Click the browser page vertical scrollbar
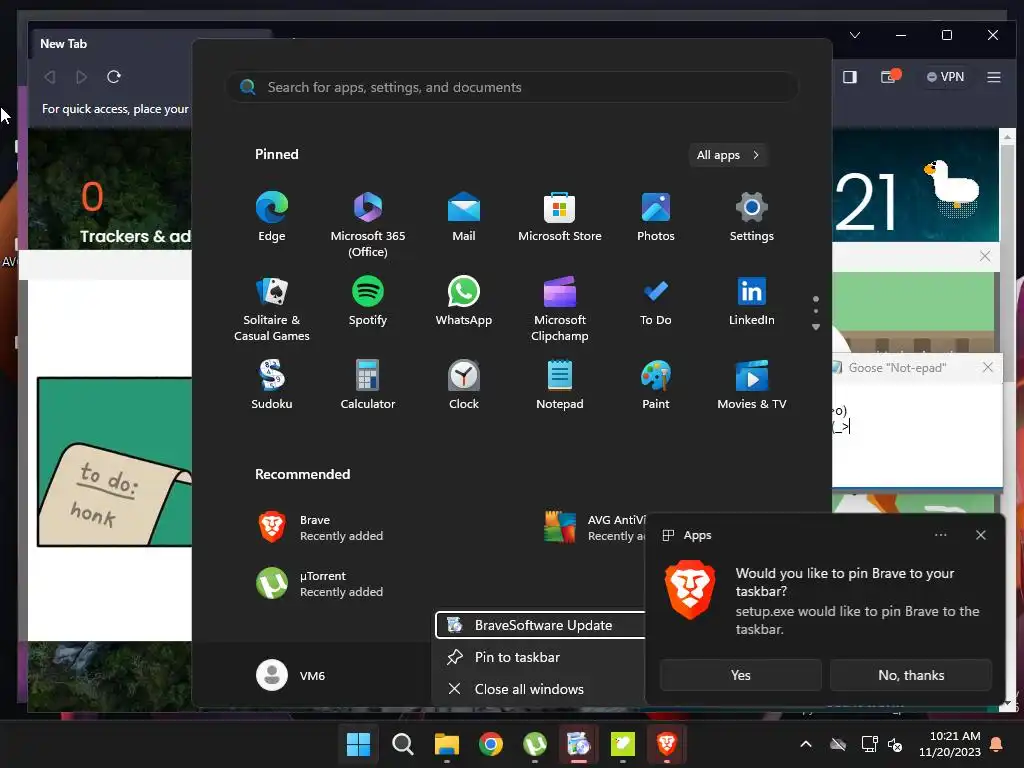1024x768 pixels. 1007,418
